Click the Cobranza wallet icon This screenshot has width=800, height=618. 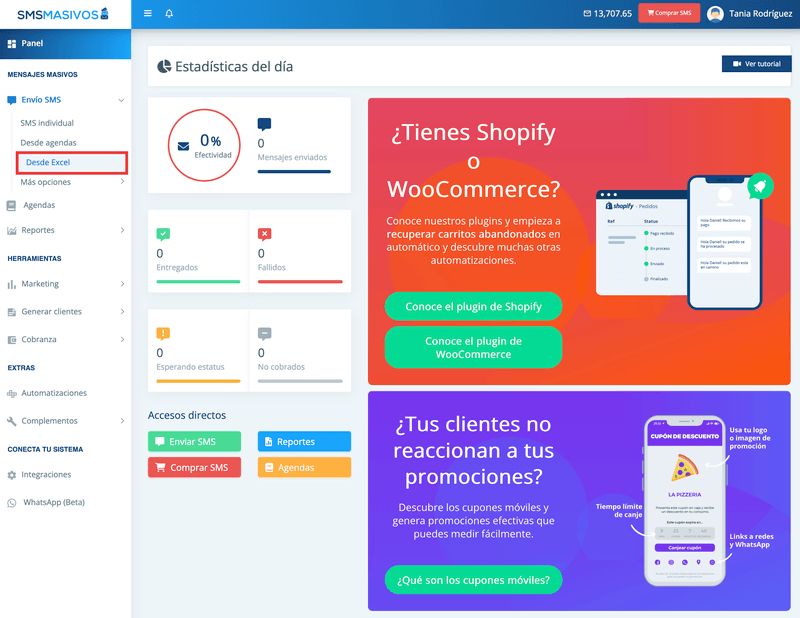pos(12,340)
